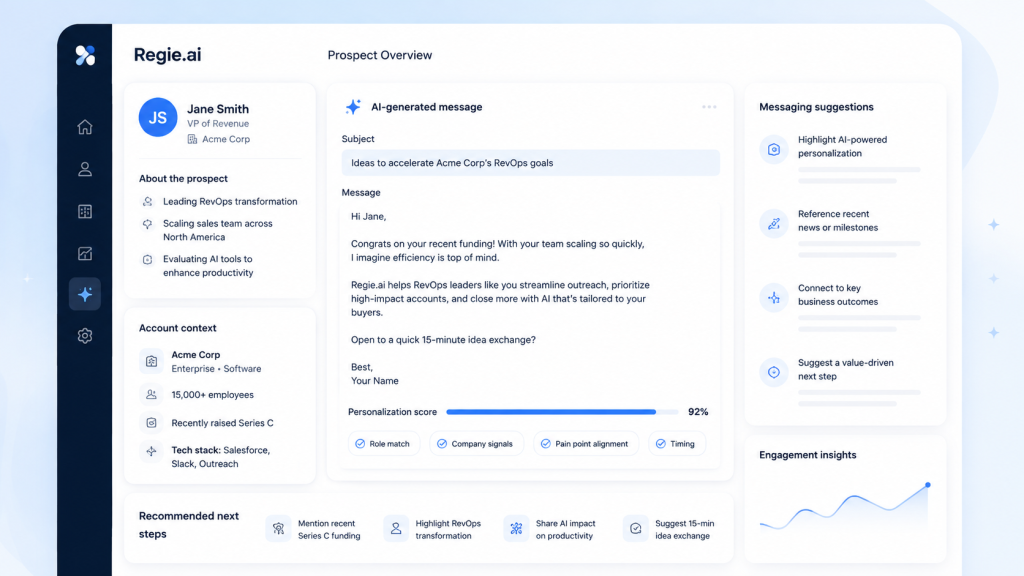Choose Connect to key business outcomes suggestion
This screenshot has height=576, width=1024.
click(840, 306)
